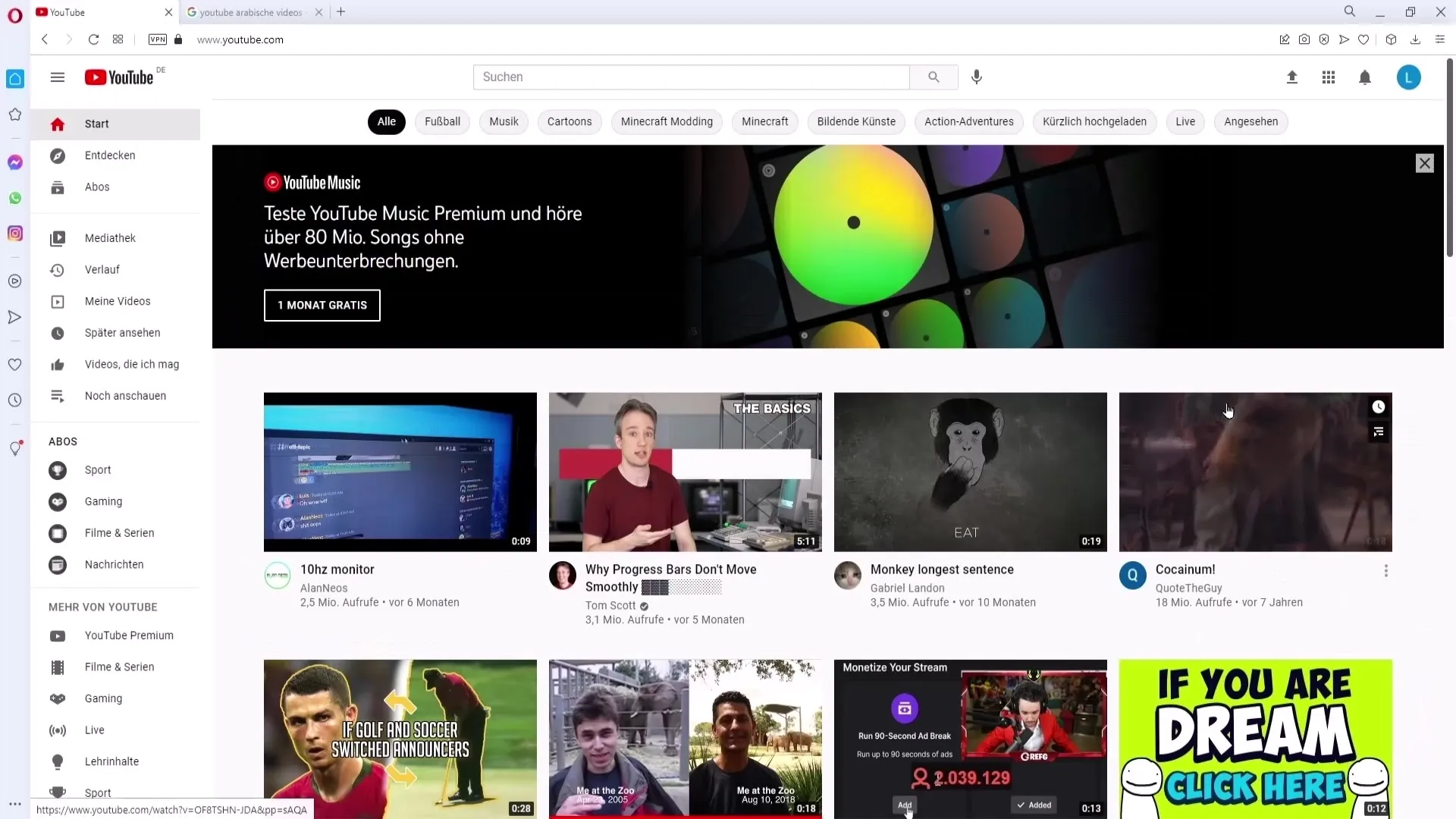Expand Noch anschauen sidebar entry
1456x819 pixels.
115,396
